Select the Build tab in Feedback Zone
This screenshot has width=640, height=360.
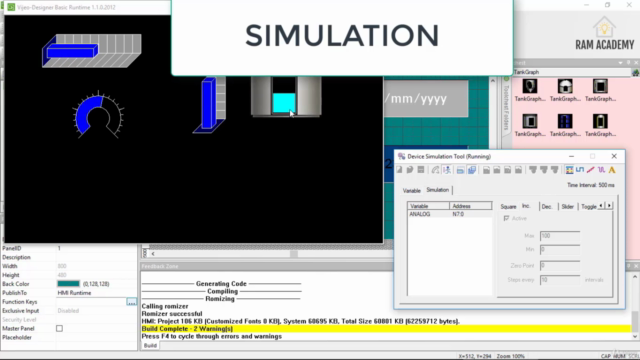(x=150, y=345)
